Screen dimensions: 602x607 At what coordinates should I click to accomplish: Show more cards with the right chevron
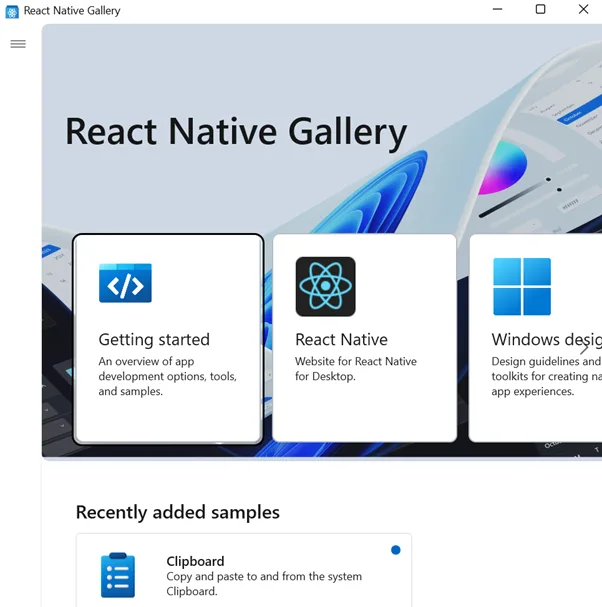click(x=584, y=348)
